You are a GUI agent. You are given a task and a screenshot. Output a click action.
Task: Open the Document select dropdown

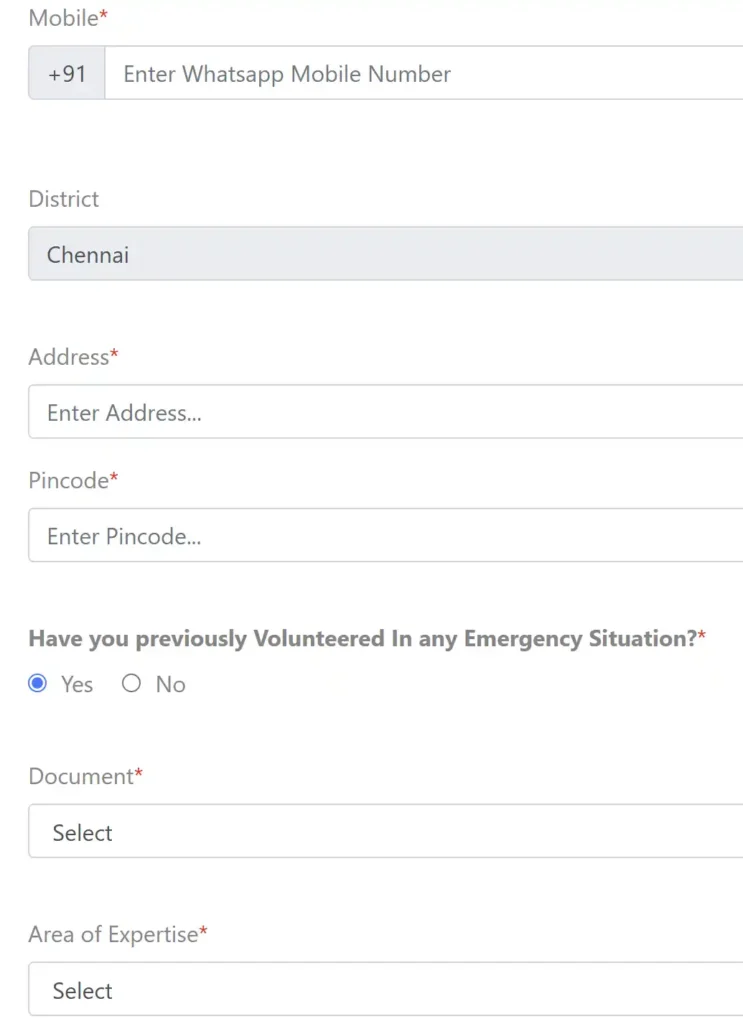pyautogui.click(x=385, y=831)
